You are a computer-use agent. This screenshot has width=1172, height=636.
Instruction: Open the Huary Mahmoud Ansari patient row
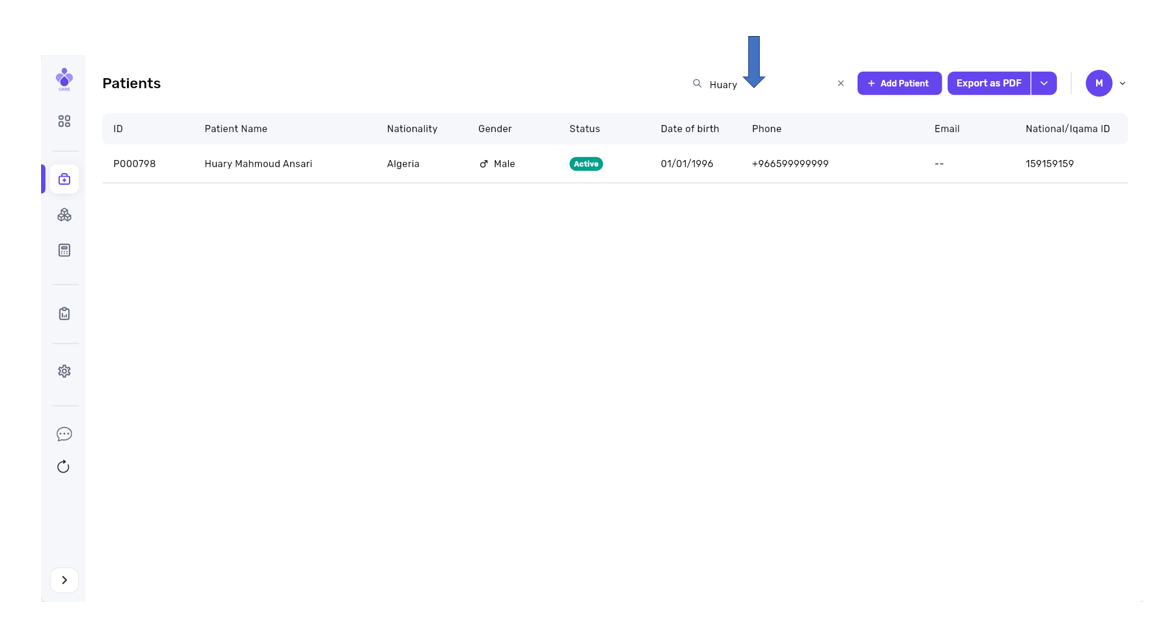(x=258, y=164)
